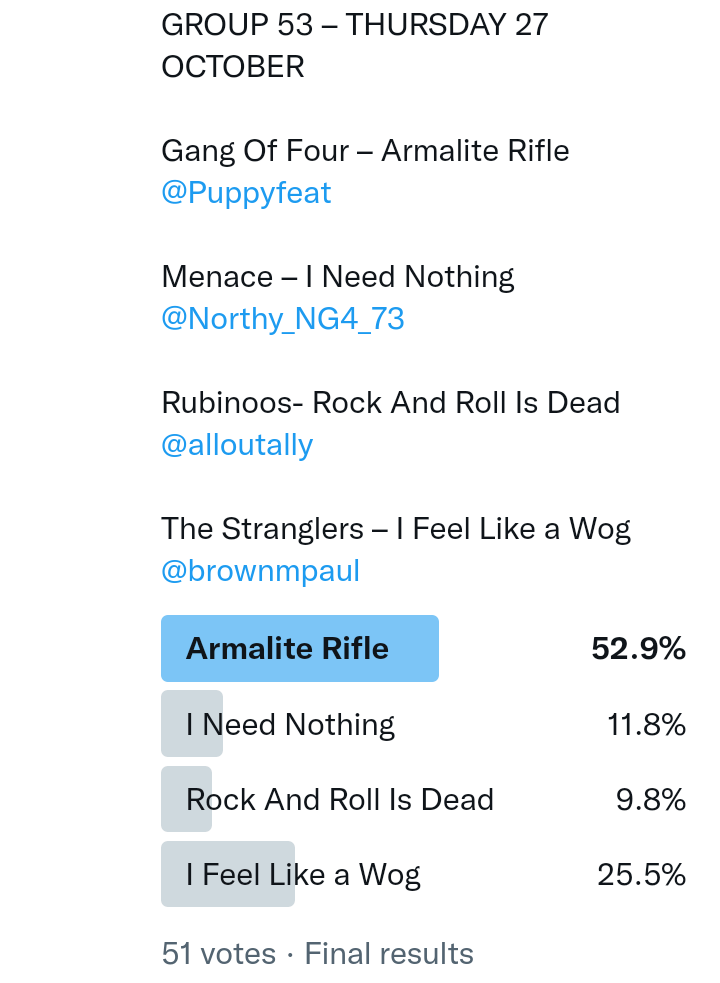720x983 pixels.
Task: Click the 25.5% result percentage
Action: [x=641, y=875]
